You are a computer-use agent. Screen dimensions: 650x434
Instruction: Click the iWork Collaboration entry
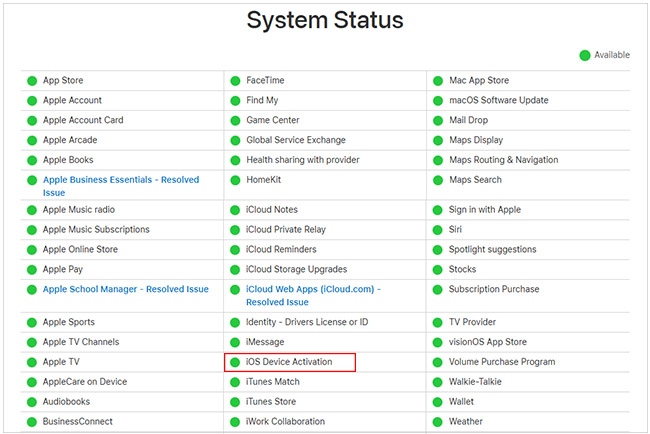[286, 422]
